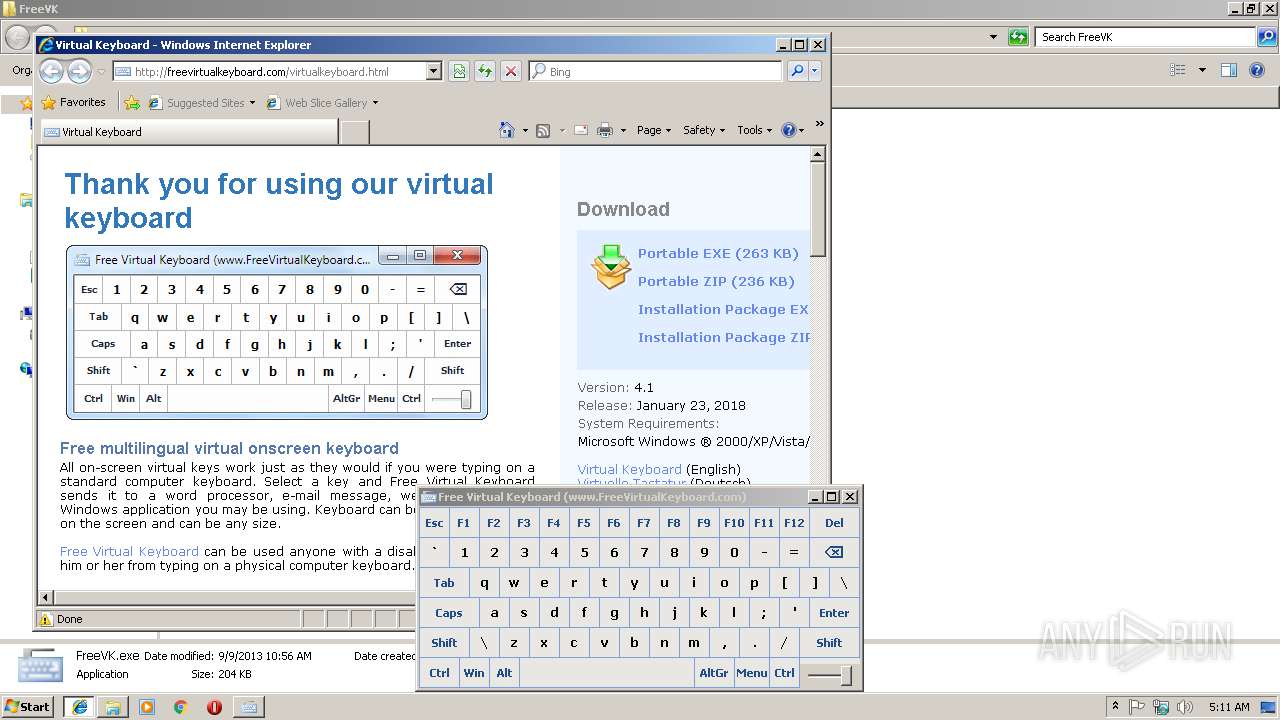Open the Tools menu
1280x720 pixels.
(x=755, y=130)
